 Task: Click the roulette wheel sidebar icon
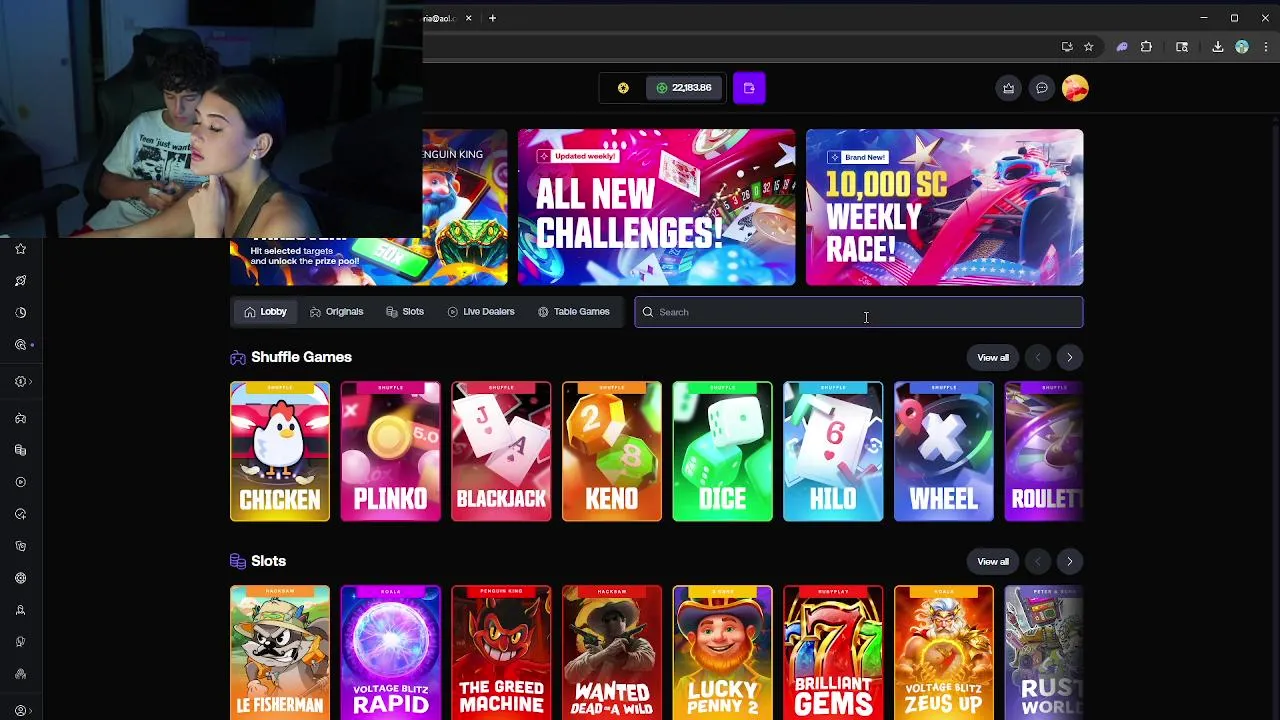[20, 578]
